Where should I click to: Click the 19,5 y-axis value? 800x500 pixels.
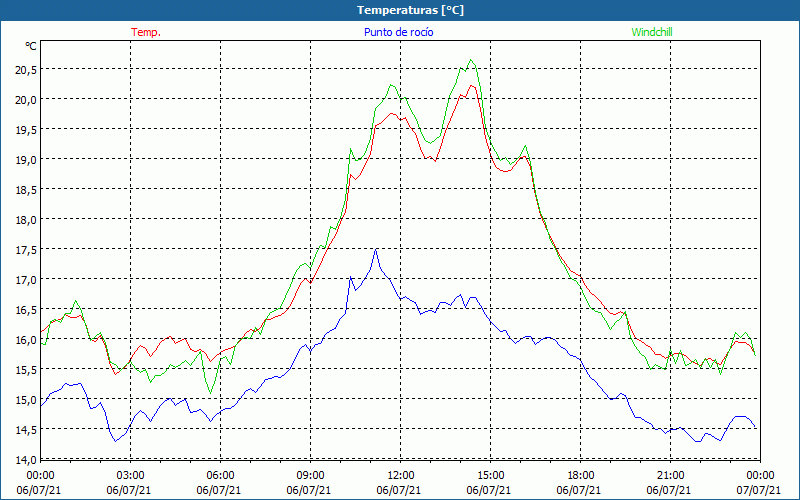click(x=26, y=130)
